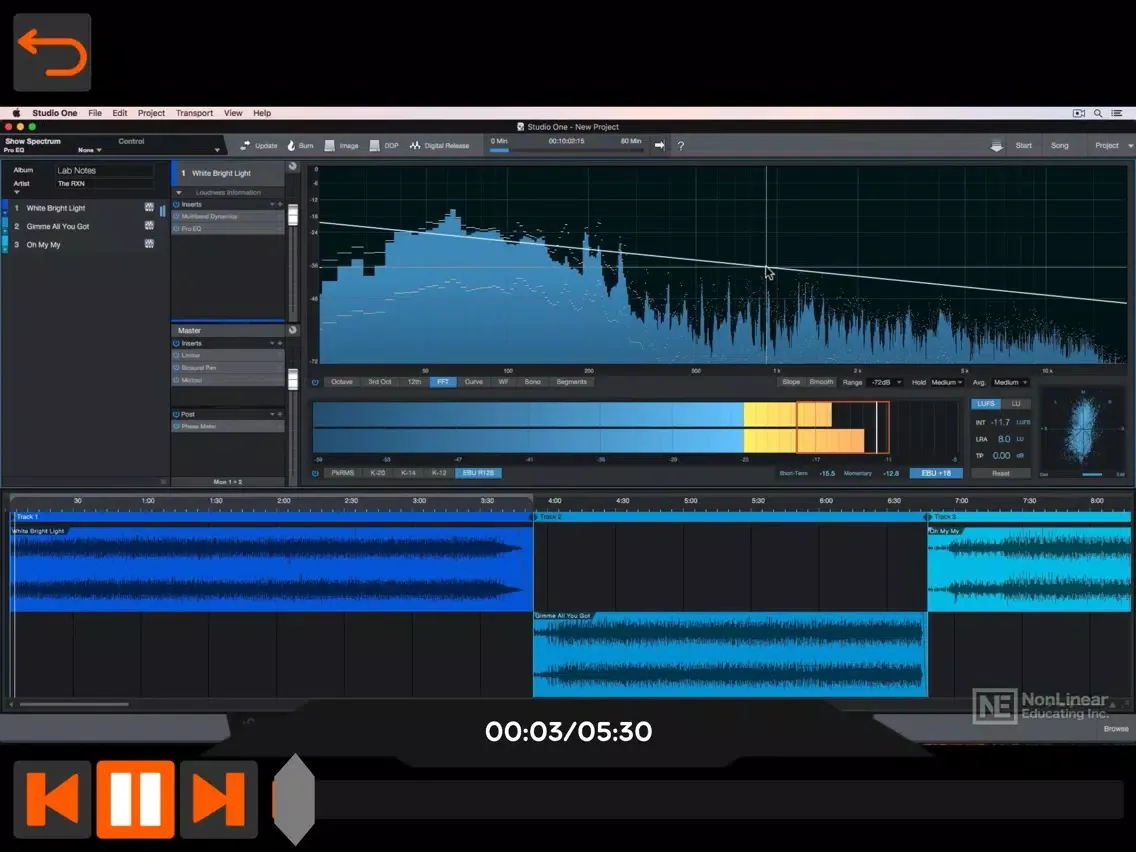Select the LU loudness unit button
The width and height of the screenshot is (1136, 852).
click(1016, 404)
